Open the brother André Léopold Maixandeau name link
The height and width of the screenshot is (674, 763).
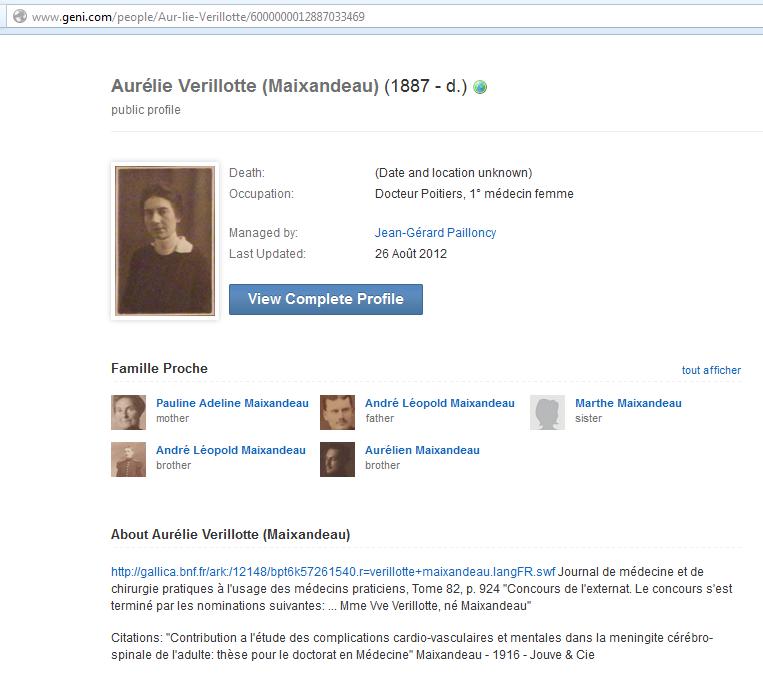pos(231,450)
